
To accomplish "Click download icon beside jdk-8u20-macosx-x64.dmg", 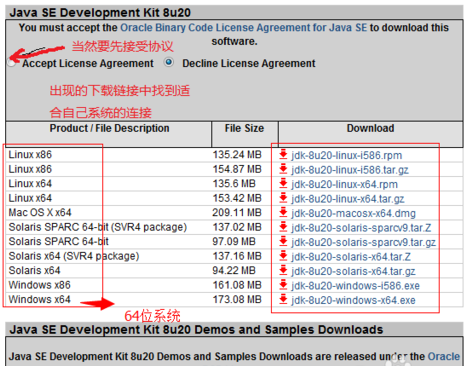I will (x=283, y=212).
